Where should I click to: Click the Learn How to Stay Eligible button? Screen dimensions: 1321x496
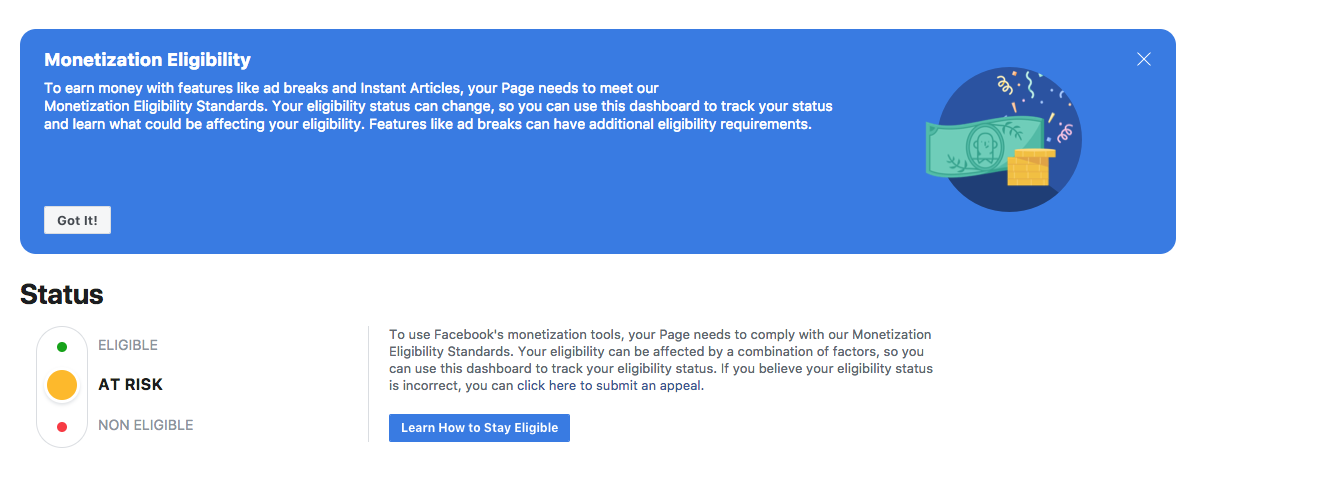tap(479, 428)
